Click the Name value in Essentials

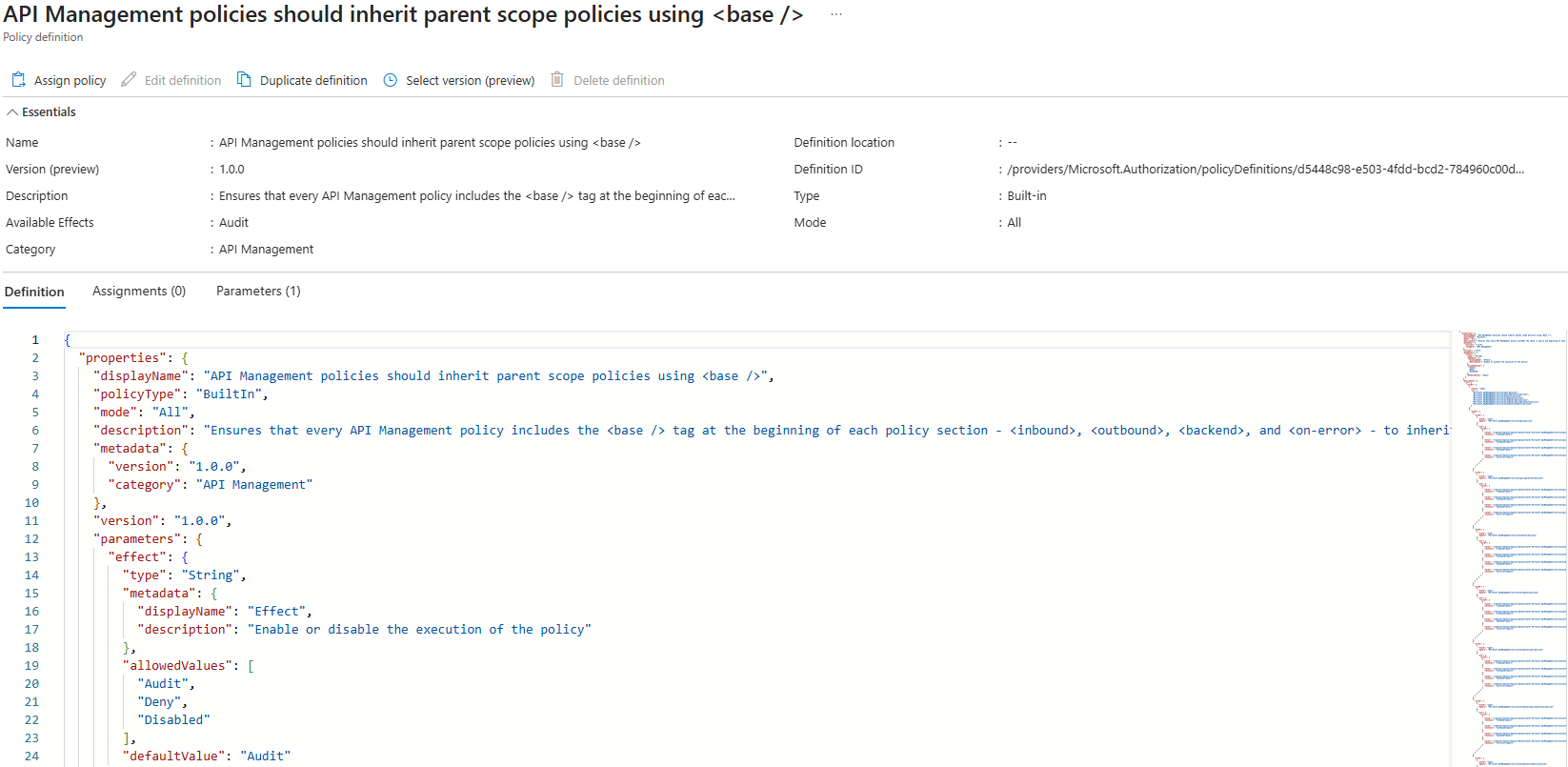coord(430,143)
